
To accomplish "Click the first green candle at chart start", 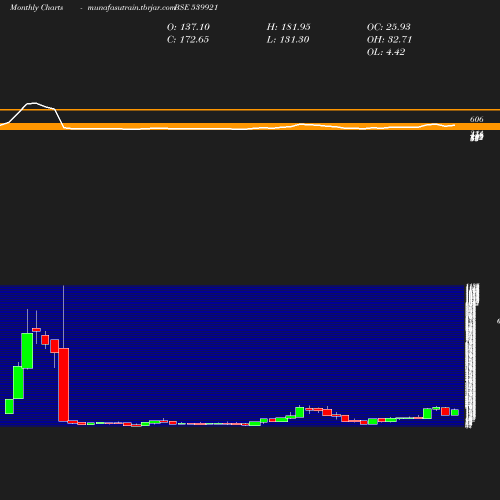I will click(9, 406).
